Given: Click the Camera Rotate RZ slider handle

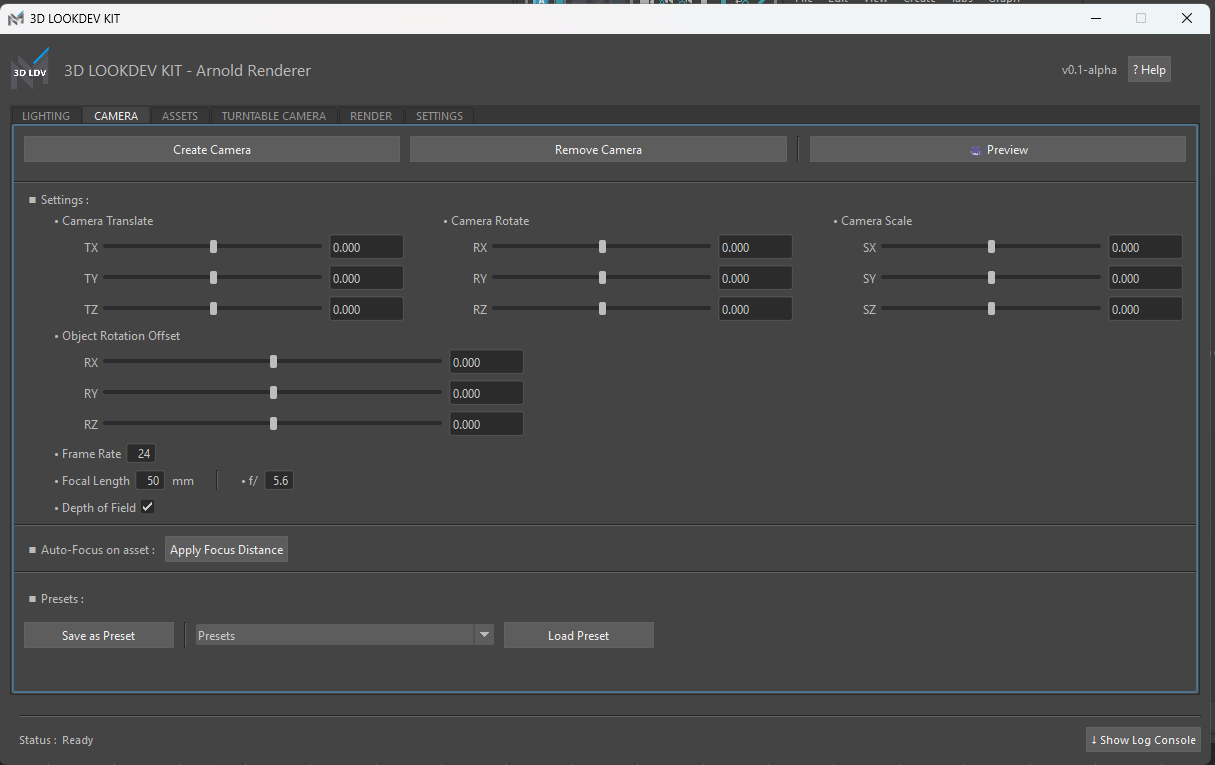Looking at the screenshot, I should click(x=603, y=309).
